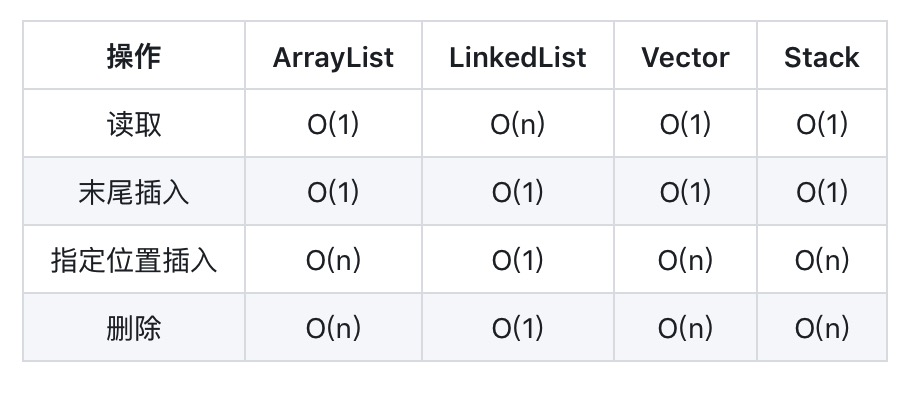The image size is (918, 396).
Task: Click Vector's O(n) cell in 删除 row
Action: [685, 329]
